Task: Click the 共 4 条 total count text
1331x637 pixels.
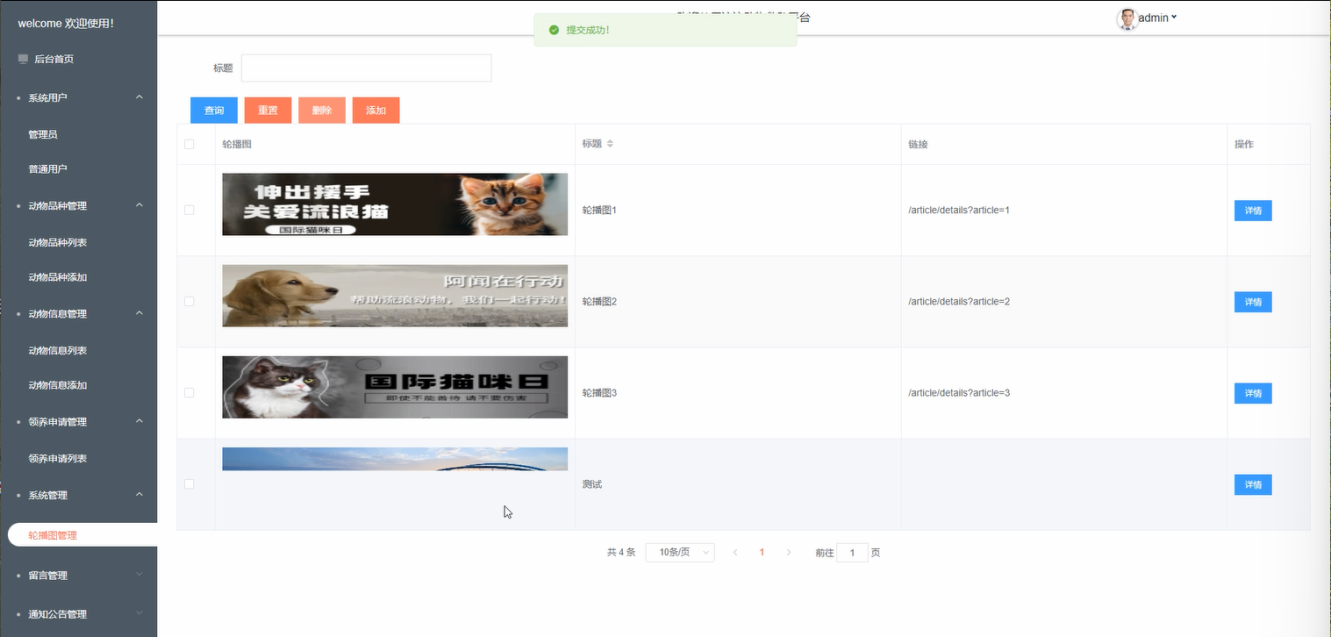Action: 621,552
